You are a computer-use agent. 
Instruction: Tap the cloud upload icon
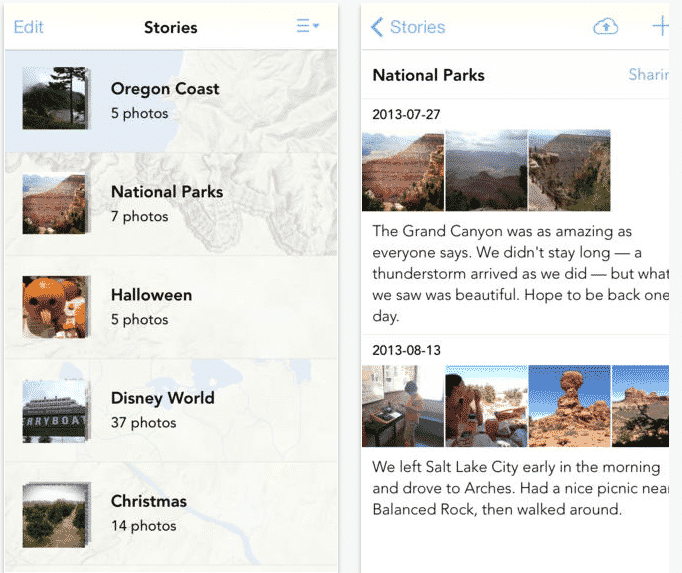click(606, 27)
